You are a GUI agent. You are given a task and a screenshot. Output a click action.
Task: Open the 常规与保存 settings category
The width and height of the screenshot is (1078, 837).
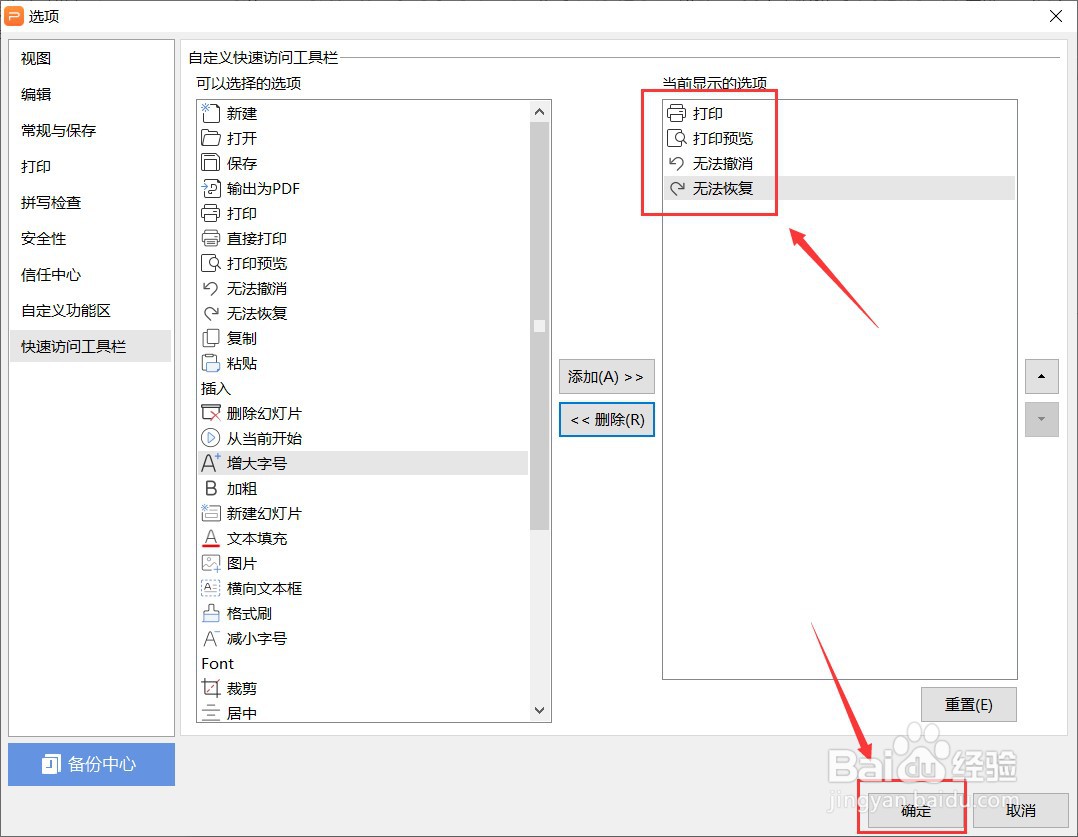(x=90, y=130)
